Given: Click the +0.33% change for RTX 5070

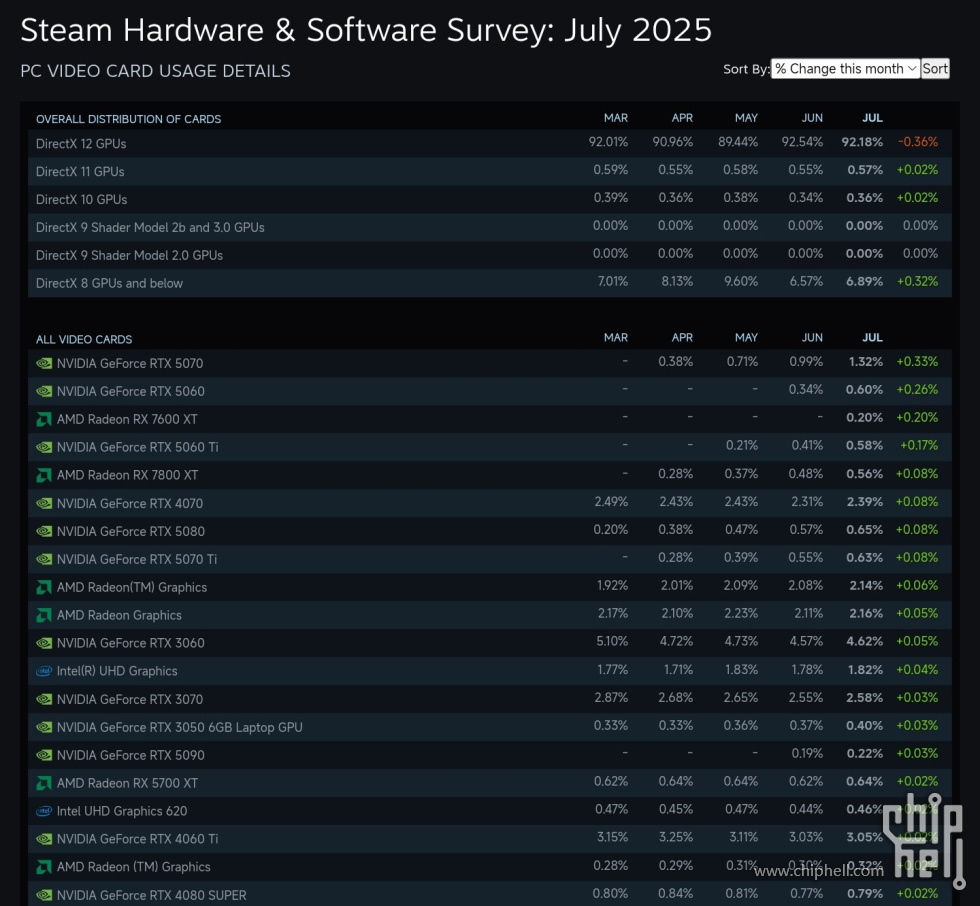Looking at the screenshot, I should 917,362.
